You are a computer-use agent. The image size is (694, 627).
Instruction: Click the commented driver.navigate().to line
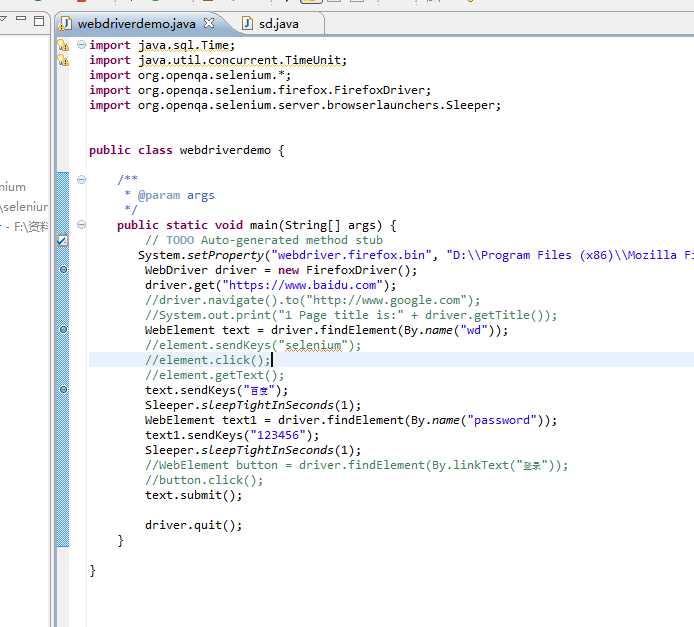(312, 300)
